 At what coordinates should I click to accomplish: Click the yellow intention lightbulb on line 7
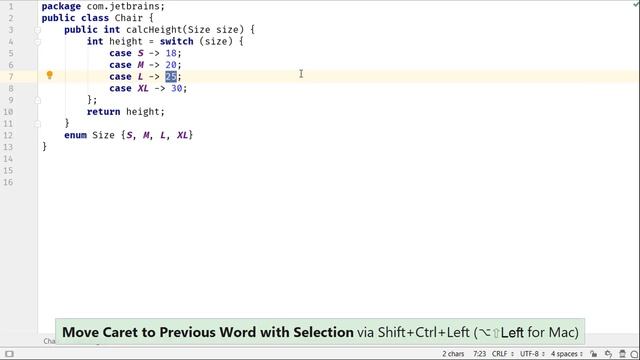pos(49,75)
